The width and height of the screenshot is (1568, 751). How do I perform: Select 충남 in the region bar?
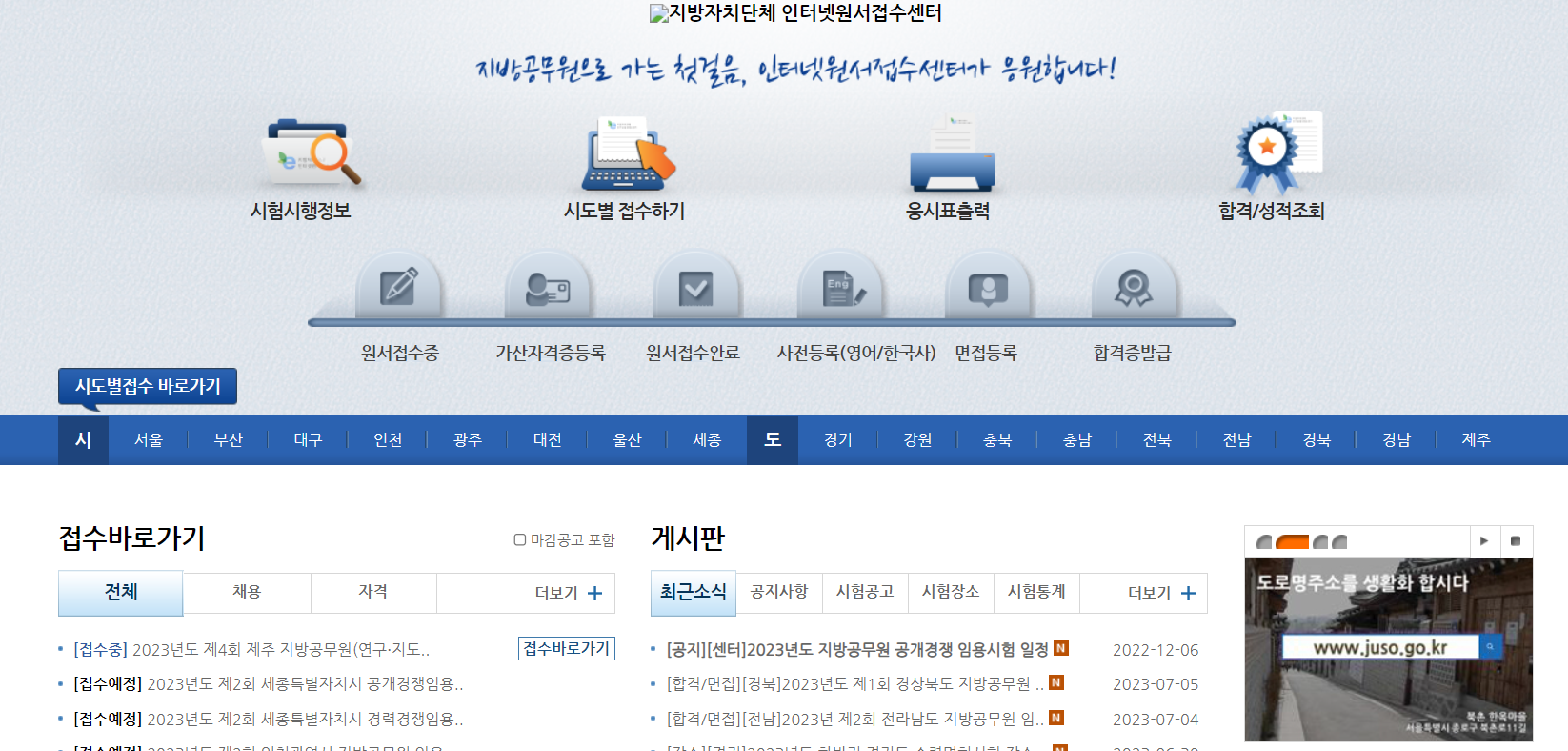tap(1077, 440)
